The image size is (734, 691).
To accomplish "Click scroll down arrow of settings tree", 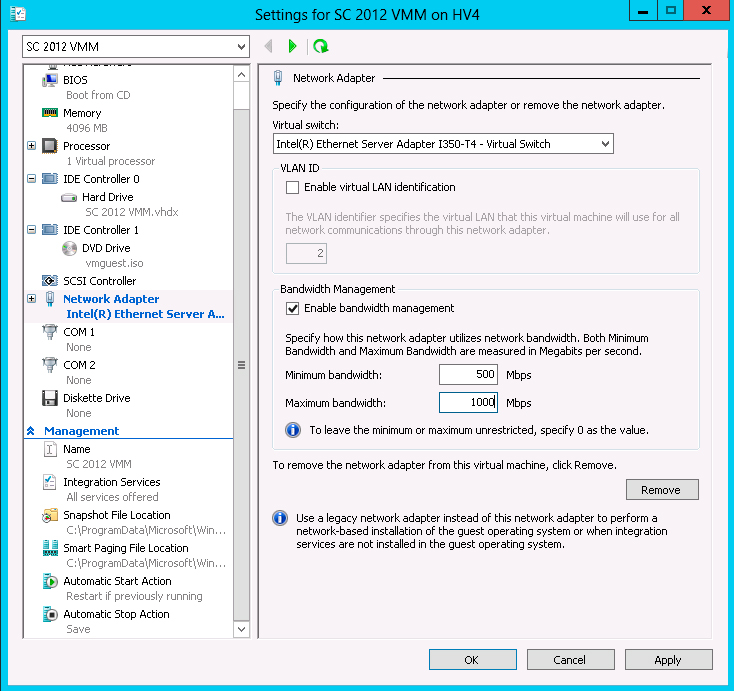I will pyautogui.click(x=241, y=629).
